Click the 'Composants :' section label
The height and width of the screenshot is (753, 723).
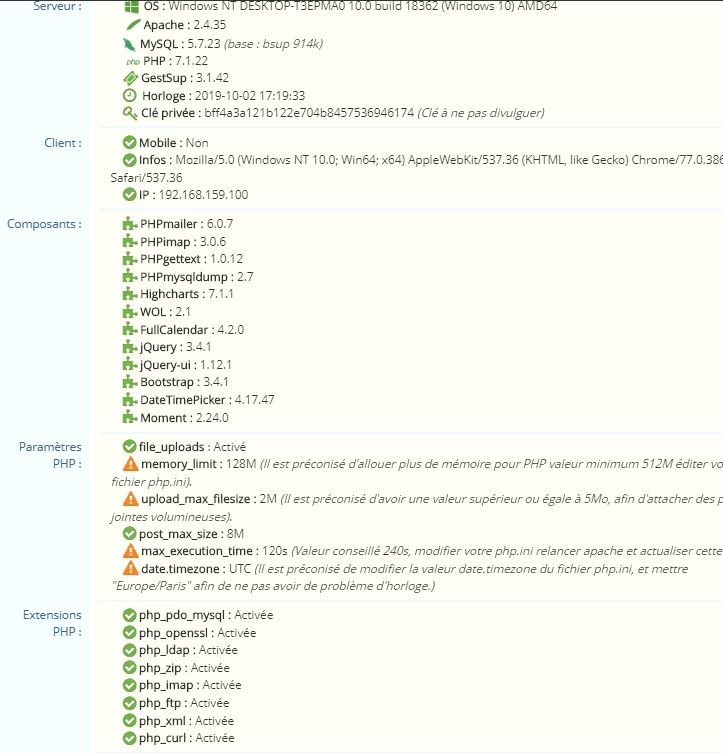[x=44, y=224]
